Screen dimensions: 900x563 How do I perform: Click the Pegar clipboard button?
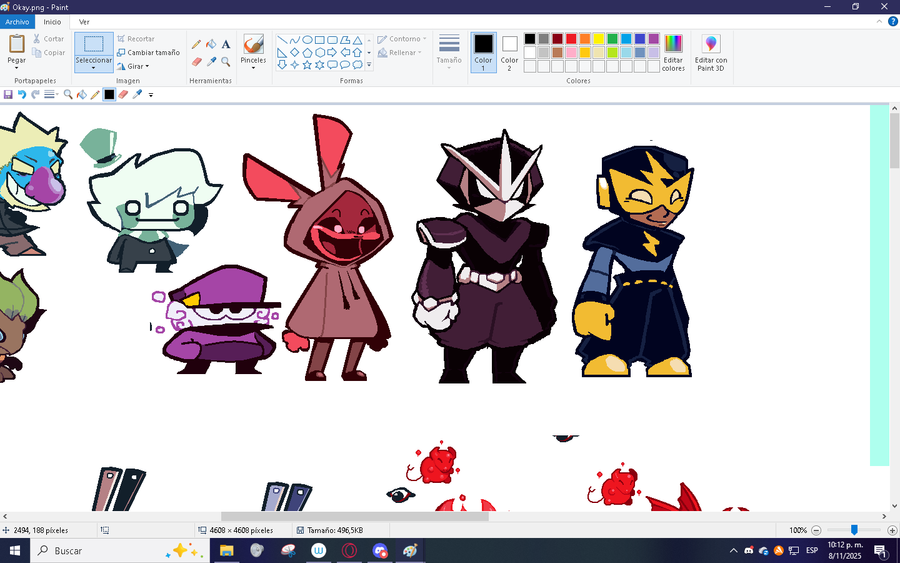(16, 48)
